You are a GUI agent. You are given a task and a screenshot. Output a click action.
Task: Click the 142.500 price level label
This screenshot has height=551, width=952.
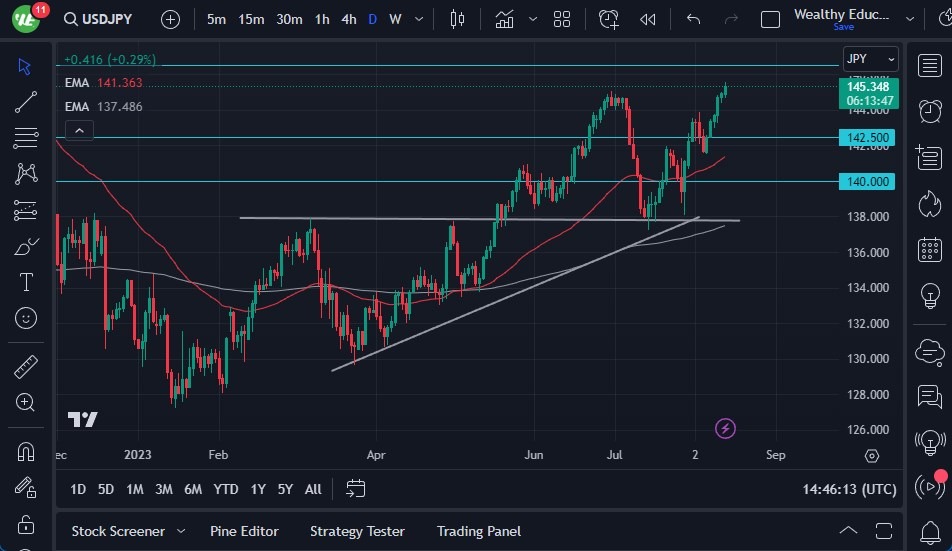click(868, 137)
